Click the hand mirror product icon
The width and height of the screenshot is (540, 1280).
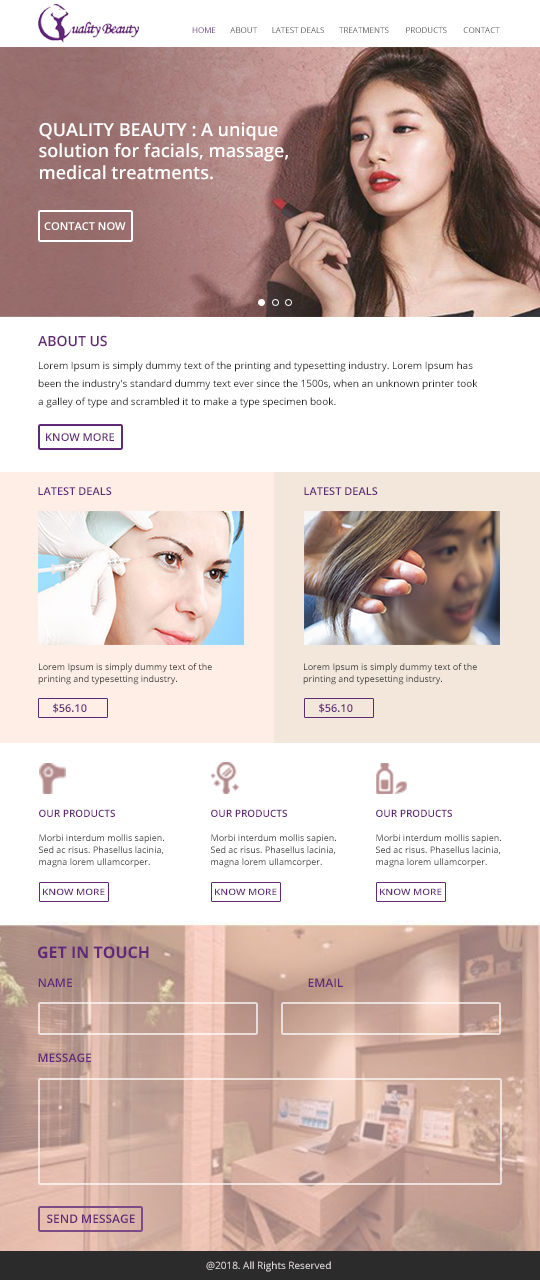tap(225, 777)
